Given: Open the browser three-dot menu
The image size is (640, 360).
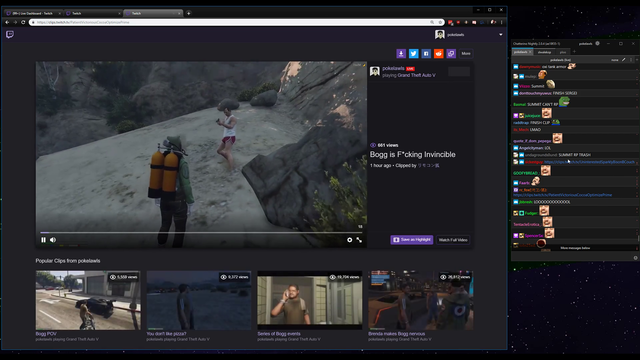Looking at the screenshot, I should click(502, 22).
